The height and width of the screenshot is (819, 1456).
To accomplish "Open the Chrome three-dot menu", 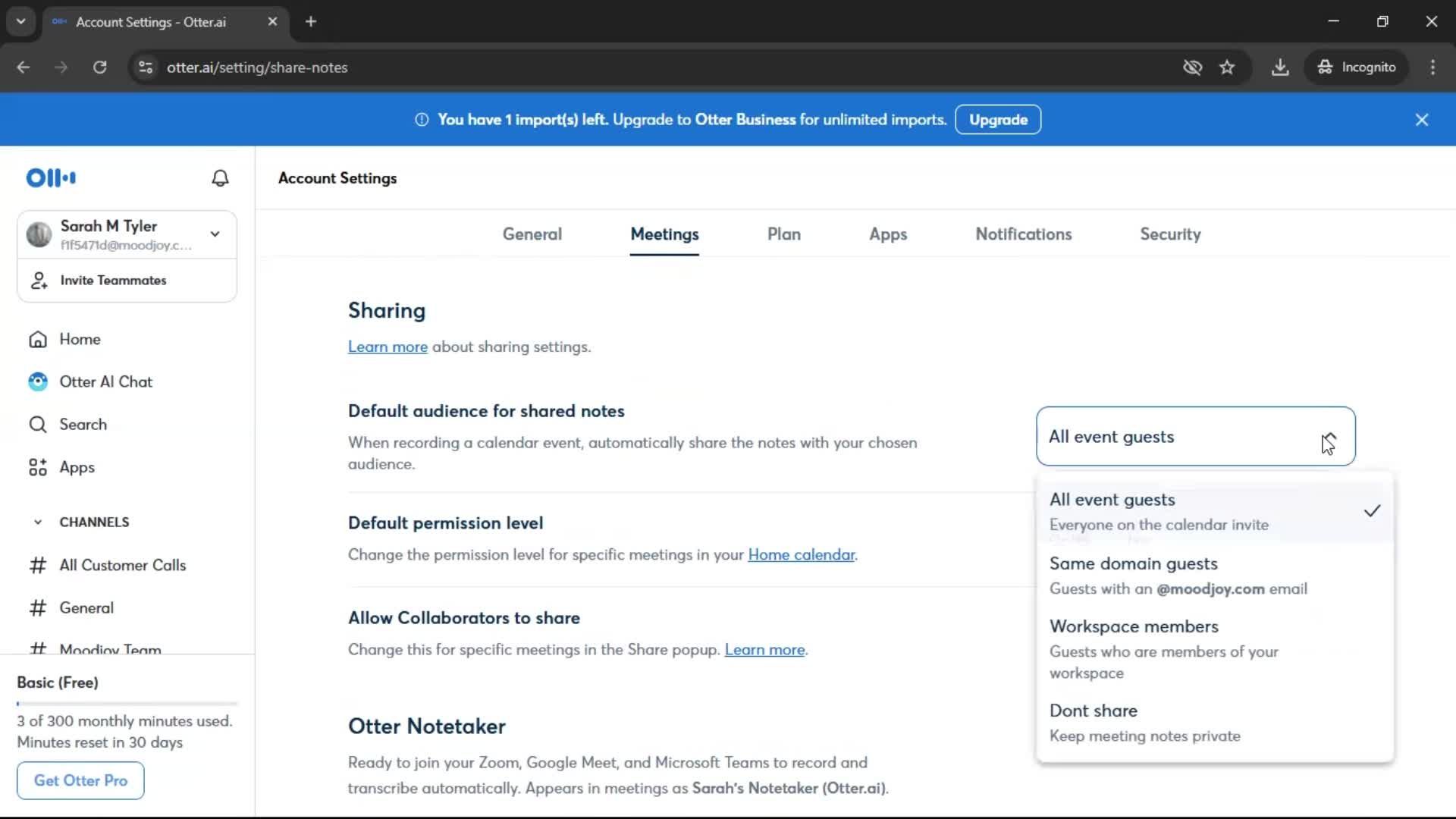I will click(x=1432, y=67).
